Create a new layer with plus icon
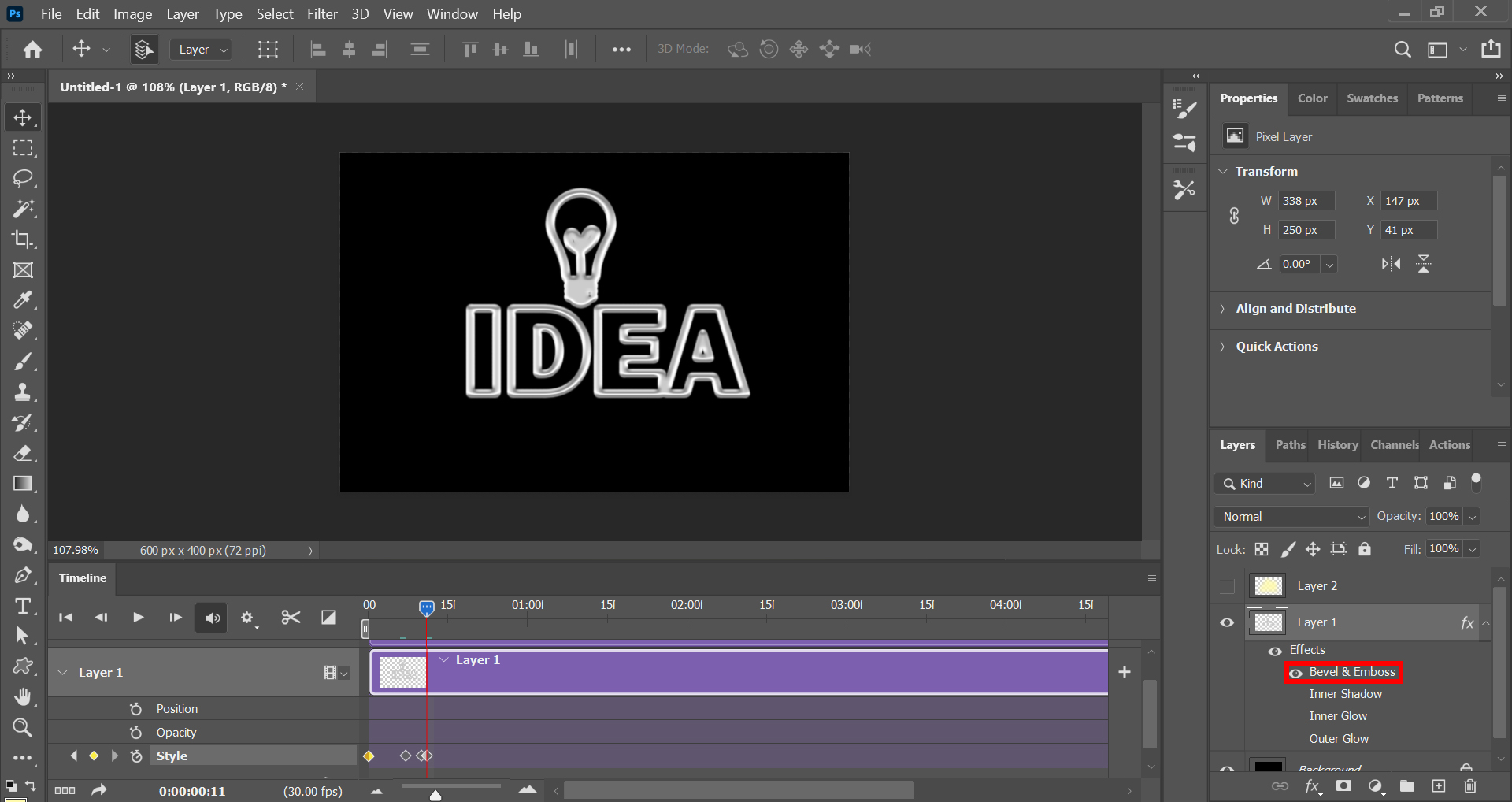The width and height of the screenshot is (1512, 802). pos(1439,786)
